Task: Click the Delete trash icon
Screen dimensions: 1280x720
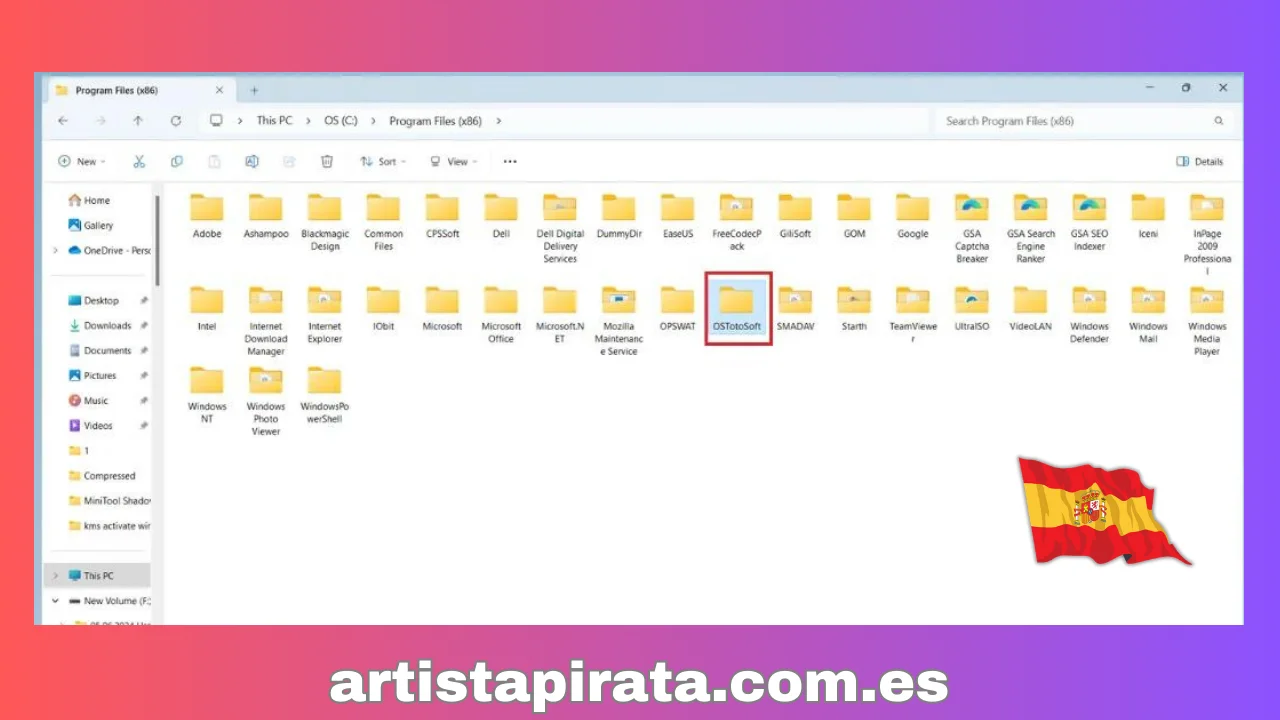Action: [326, 161]
